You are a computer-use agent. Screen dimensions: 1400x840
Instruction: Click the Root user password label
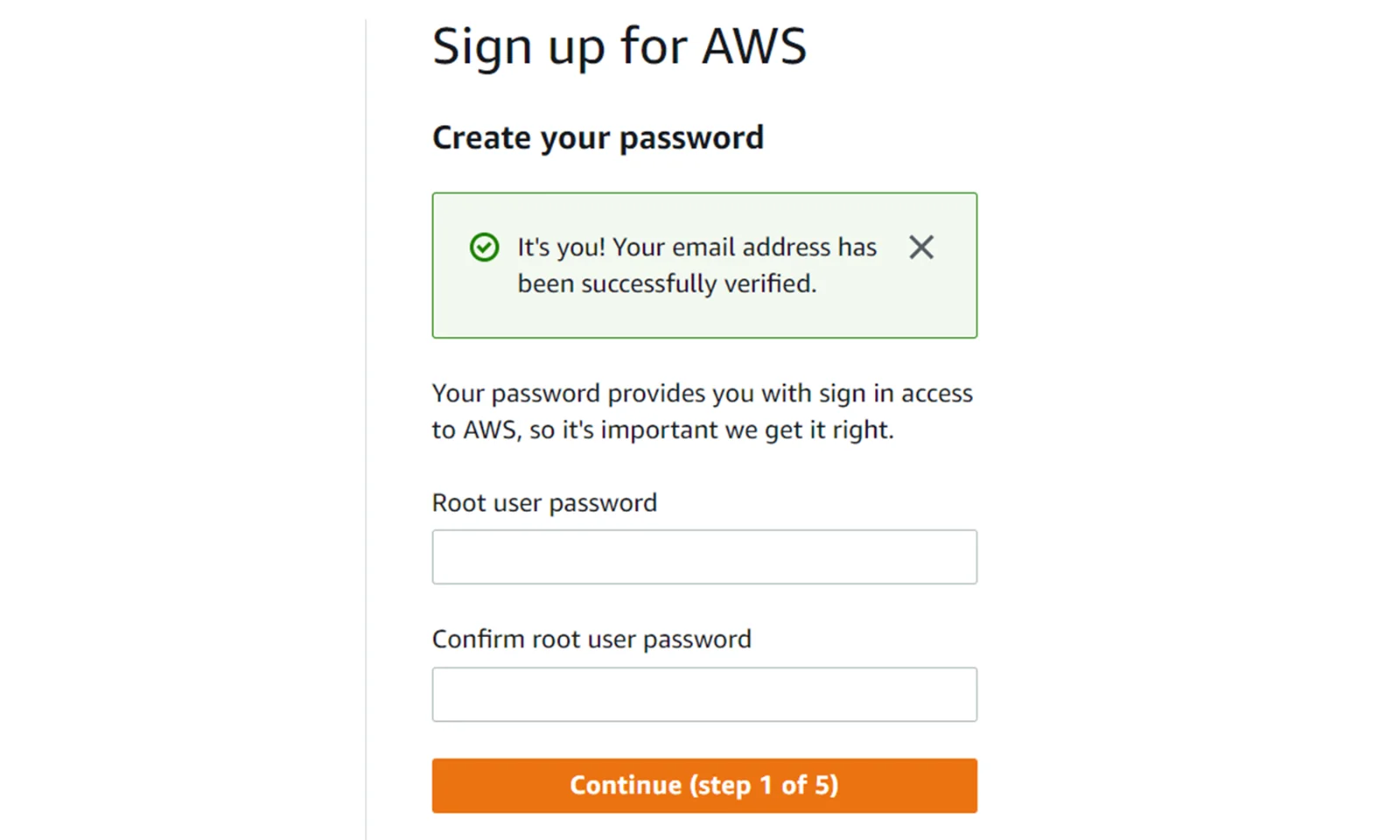[x=543, y=502]
